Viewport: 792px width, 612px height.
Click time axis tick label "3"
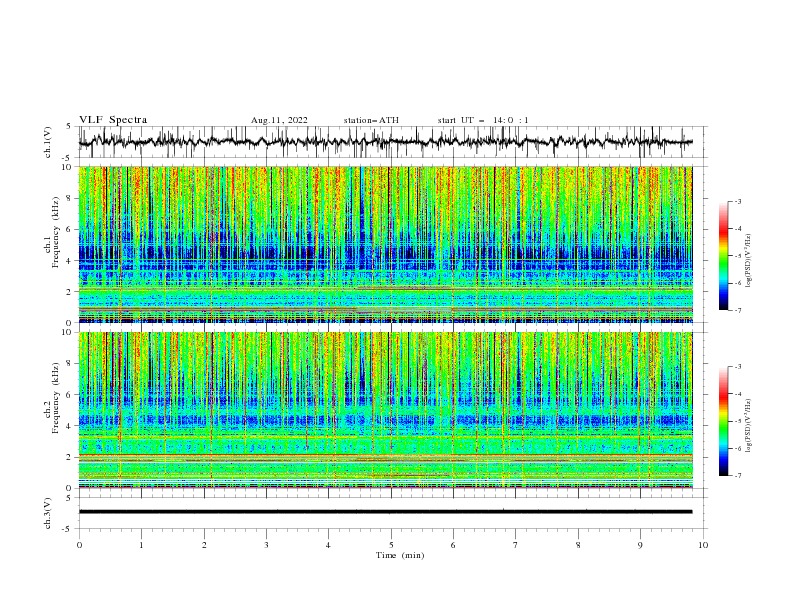pyautogui.click(x=266, y=545)
